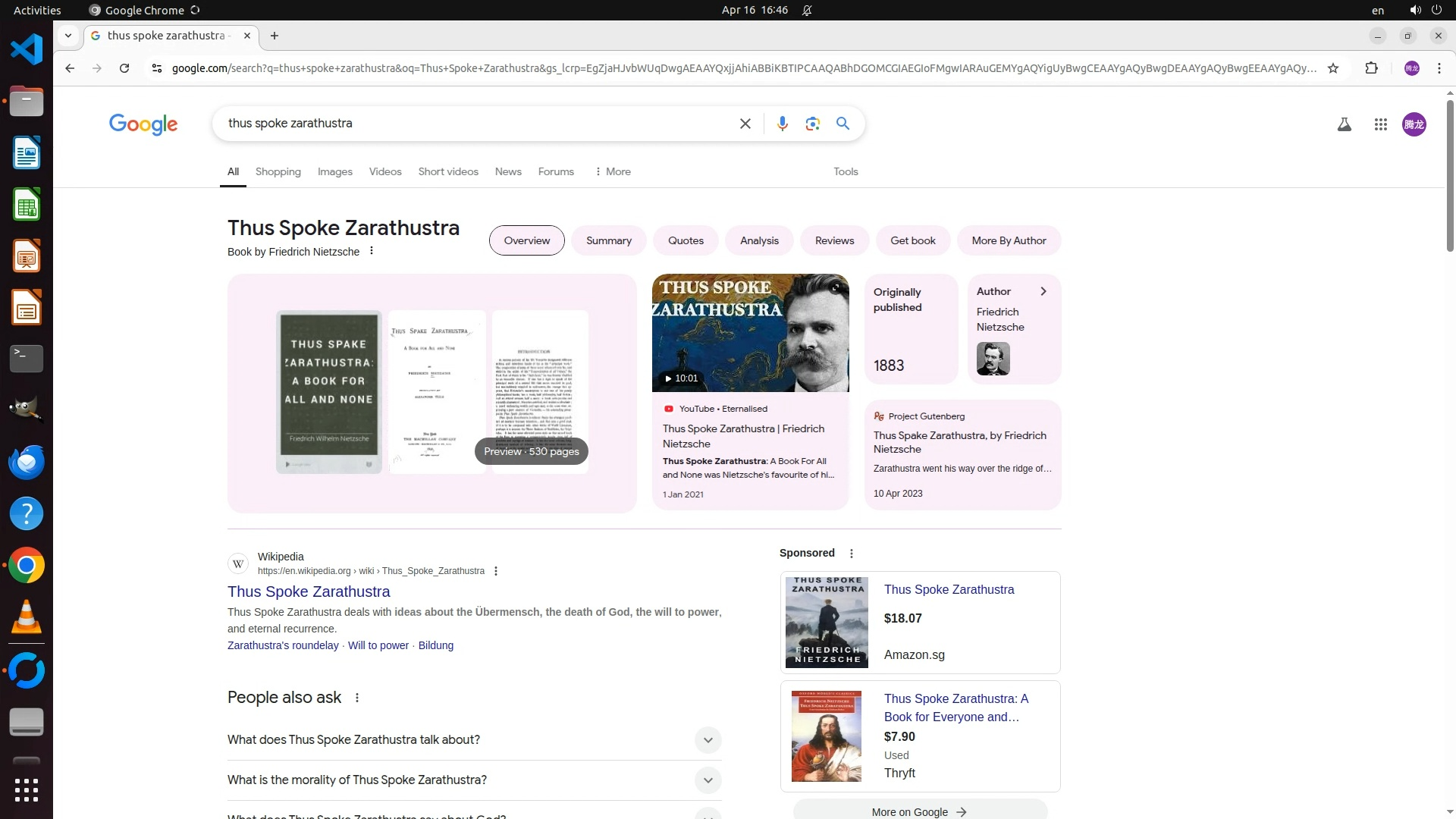Open the More search filters dropdown
This screenshot has width=1456, height=819.
coord(613,172)
